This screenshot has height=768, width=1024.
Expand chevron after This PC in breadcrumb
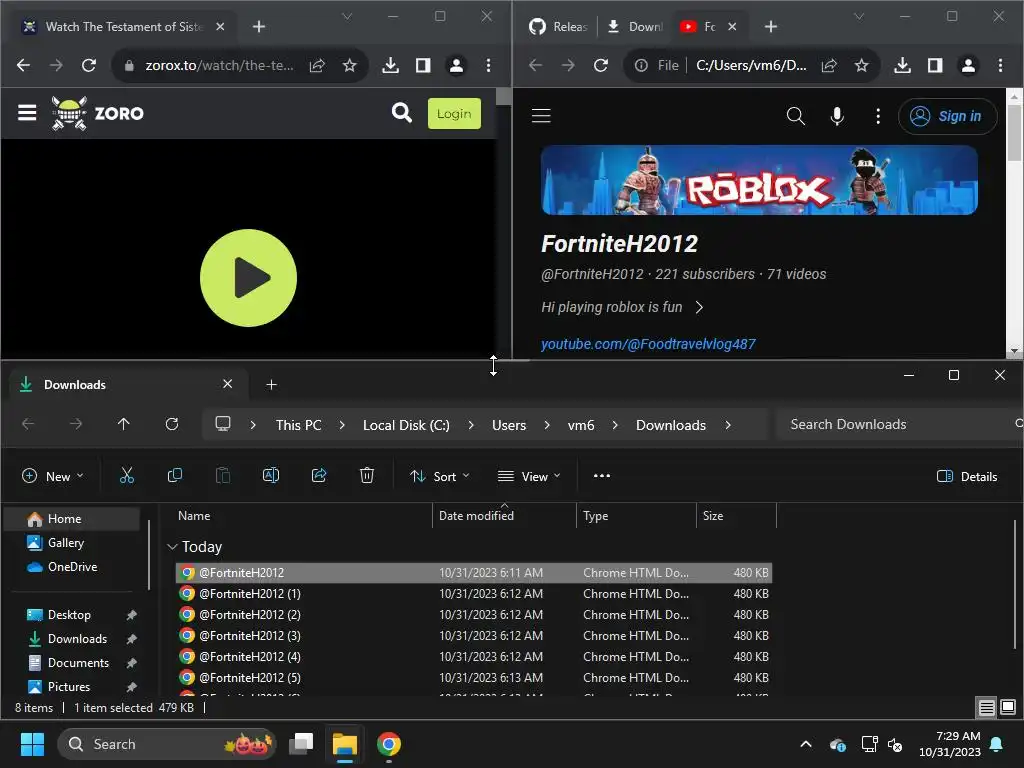coord(342,425)
